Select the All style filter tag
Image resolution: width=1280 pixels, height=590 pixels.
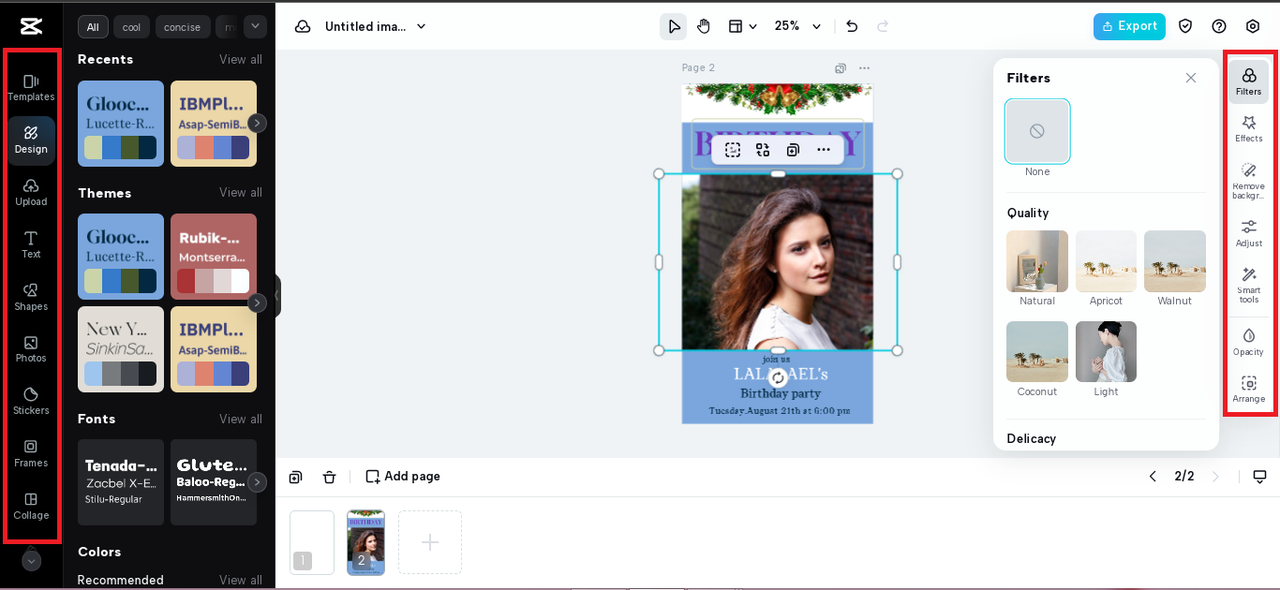[x=93, y=27]
